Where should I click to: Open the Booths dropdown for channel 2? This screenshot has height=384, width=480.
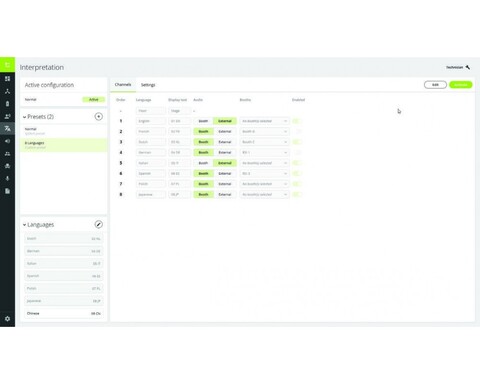pyautogui.click(x=264, y=131)
